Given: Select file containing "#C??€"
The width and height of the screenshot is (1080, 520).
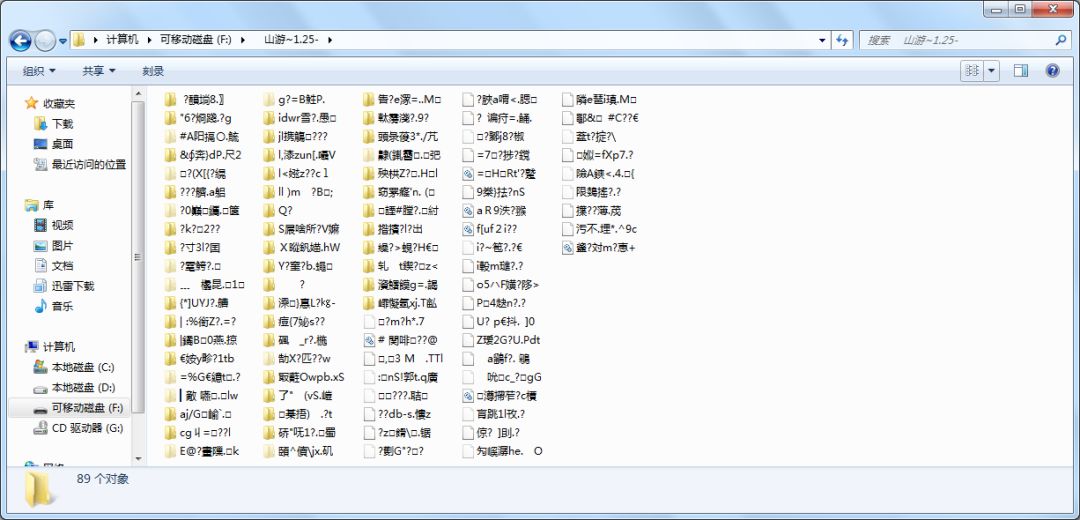Looking at the screenshot, I should pos(601,117).
